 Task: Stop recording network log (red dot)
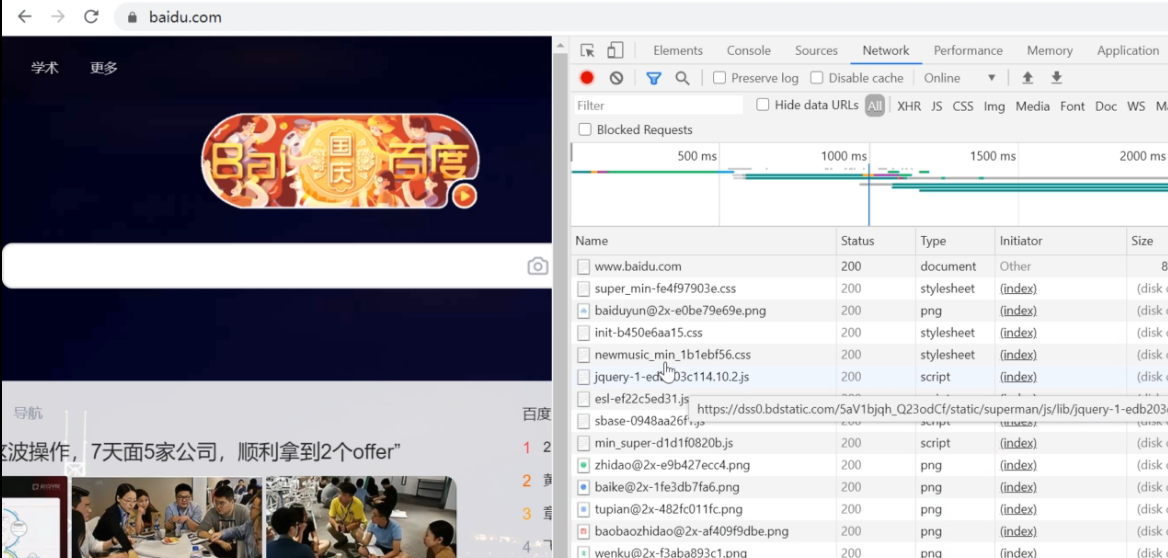pyautogui.click(x=587, y=77)
